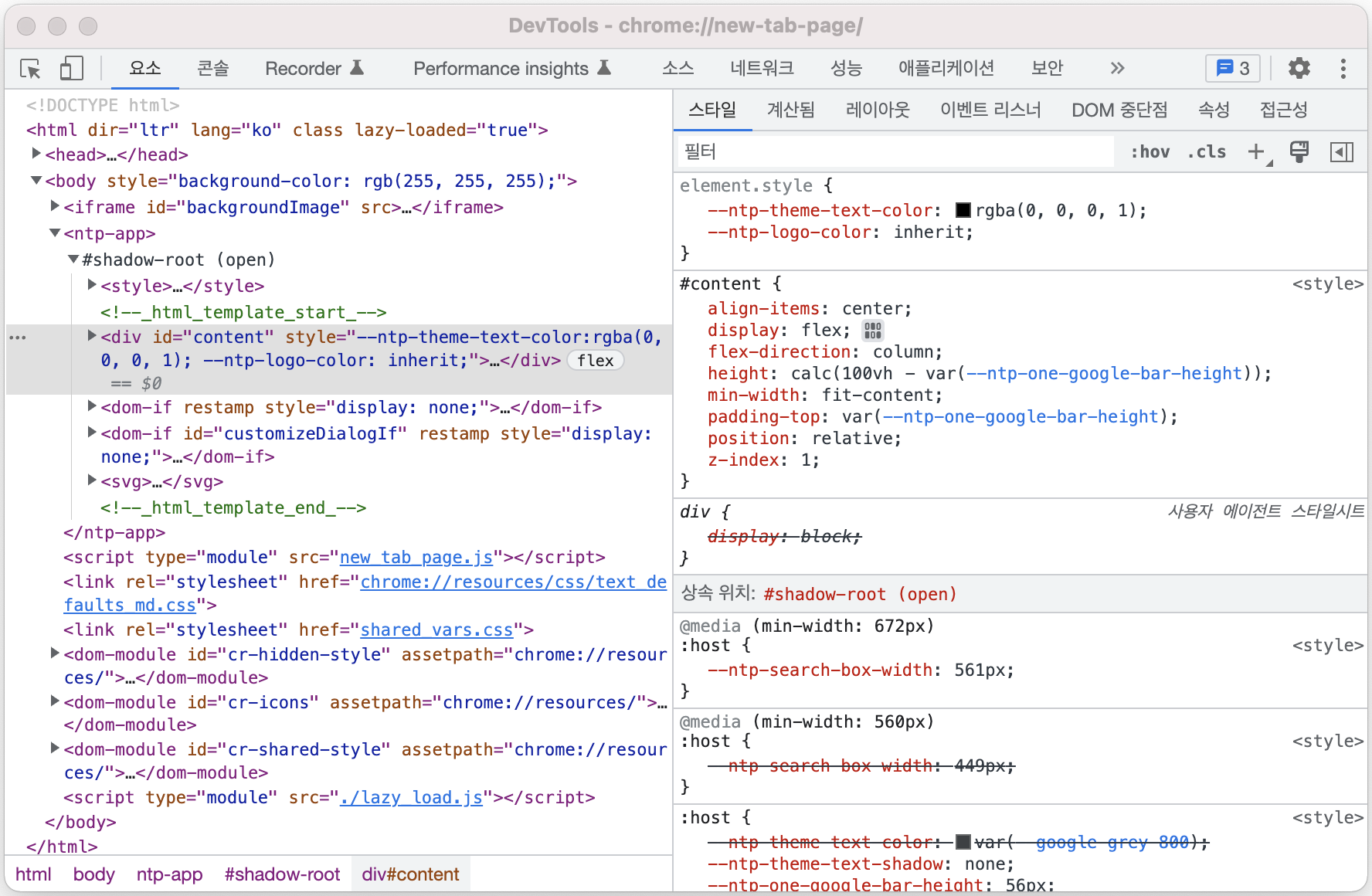The width and height of the screenshot is (1372, 896).
Task: Open the 애플리케이션 tab
Action: click(946, 69)
